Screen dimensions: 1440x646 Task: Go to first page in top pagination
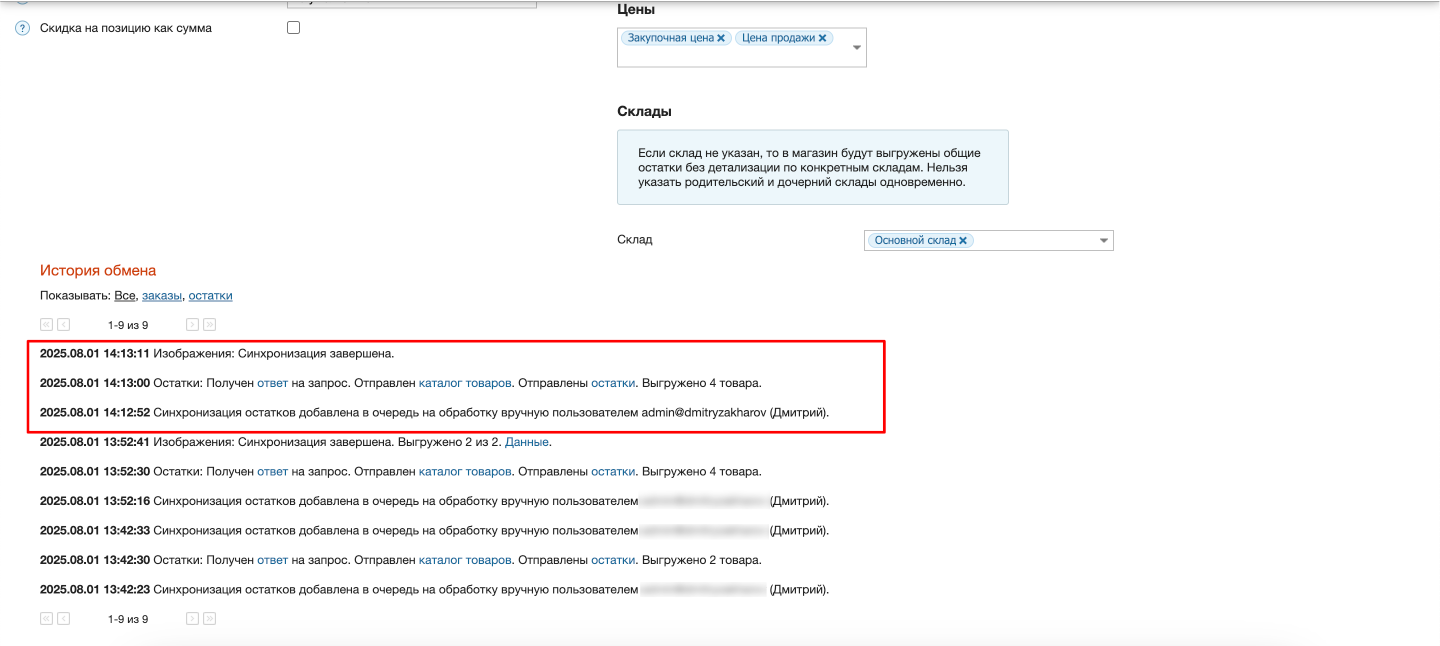[46, 325]
